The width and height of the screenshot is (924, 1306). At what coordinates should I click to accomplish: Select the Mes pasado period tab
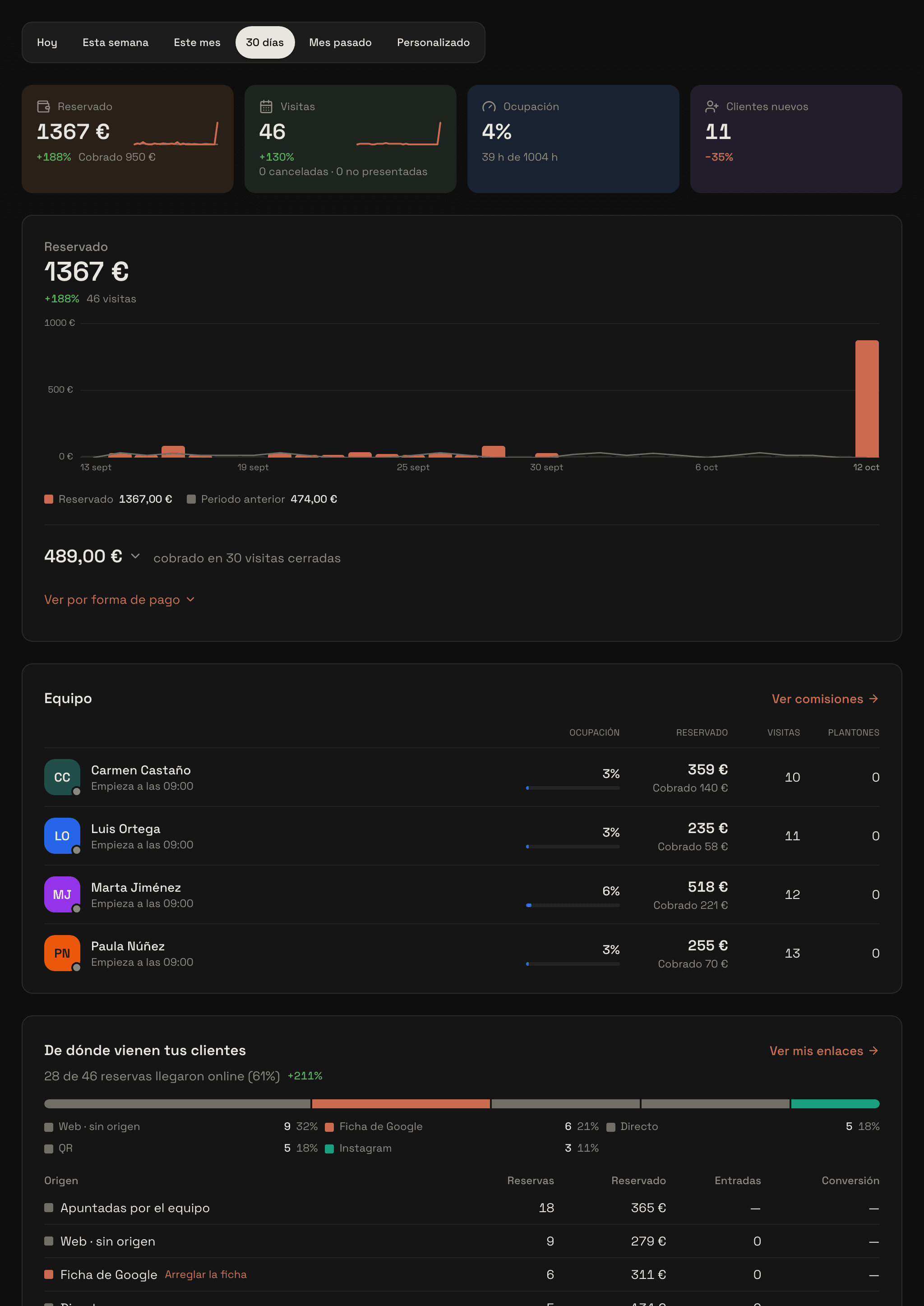coord(340,43)
